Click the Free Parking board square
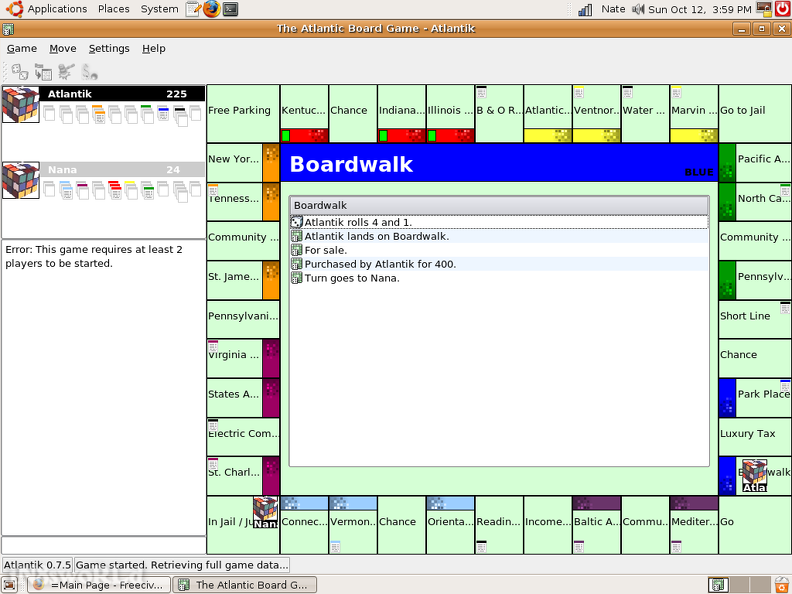 [x=243, y=114]
